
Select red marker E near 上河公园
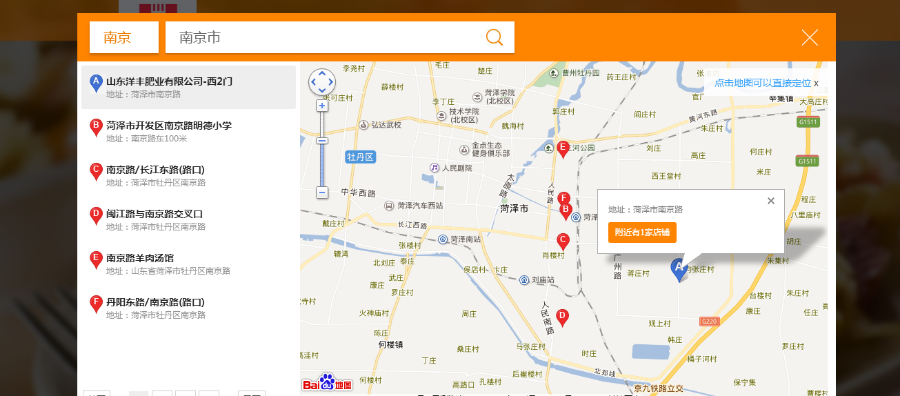coord(563,149)
